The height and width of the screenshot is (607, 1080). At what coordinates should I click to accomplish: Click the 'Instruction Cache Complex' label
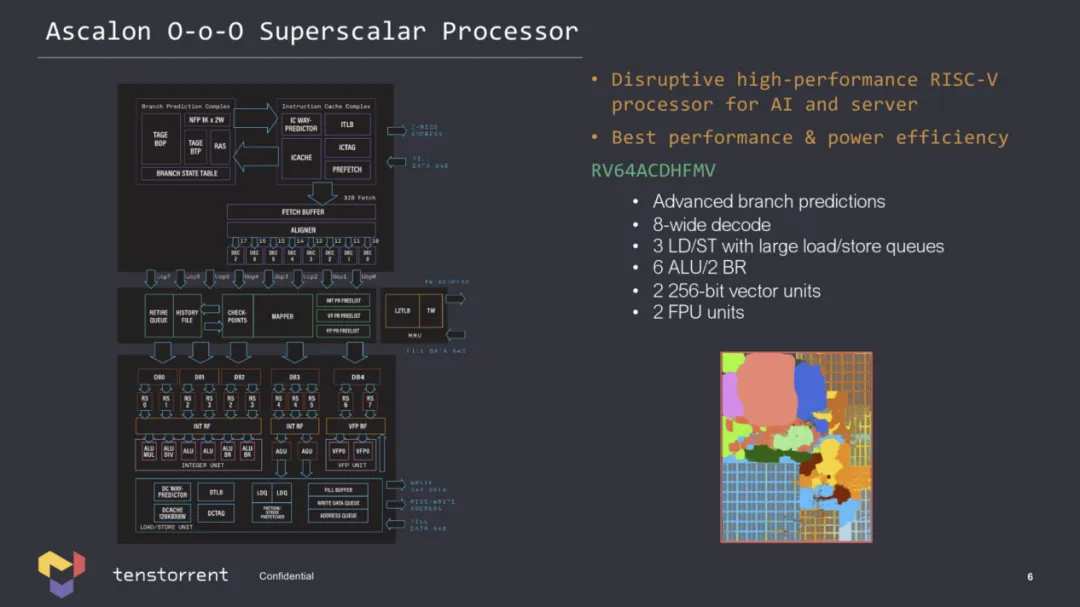click(x=325, y=106)
